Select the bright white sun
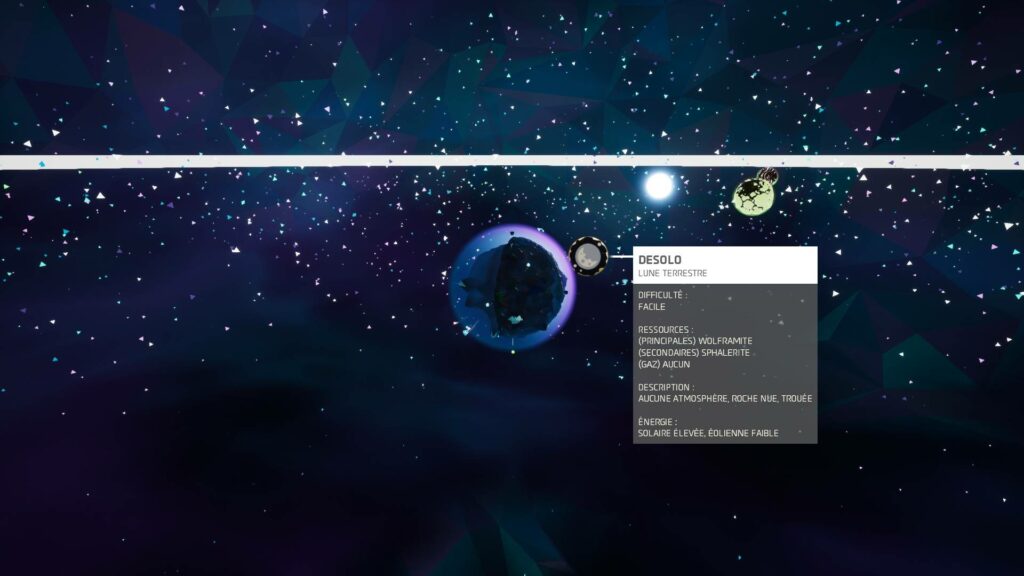Image resolution: width=1024 pixels, height=576 pixels. pyautogui.click(x=659, y=185)
